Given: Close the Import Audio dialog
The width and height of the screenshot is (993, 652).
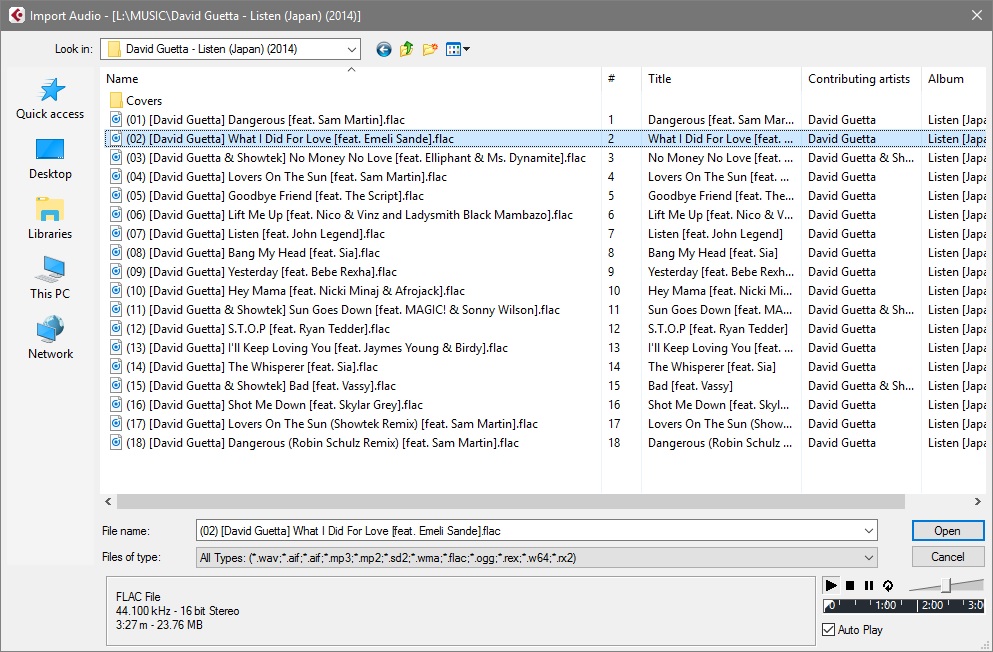Looking at the screenshot, I should (x=977, y=15).
